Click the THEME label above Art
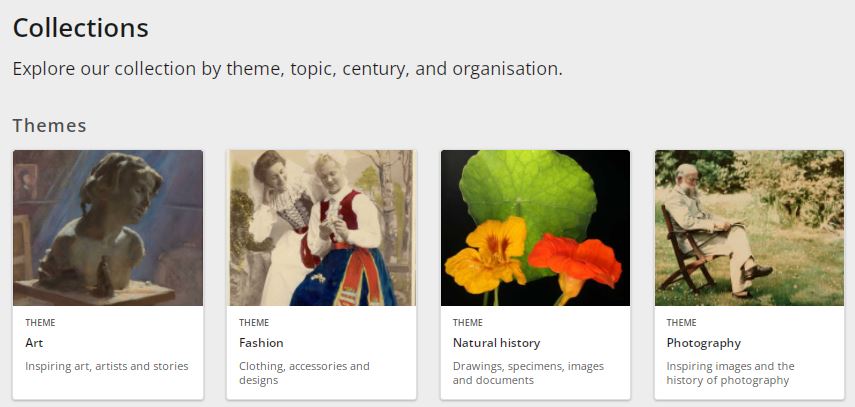The image size is (855, 407). [40, 323]
